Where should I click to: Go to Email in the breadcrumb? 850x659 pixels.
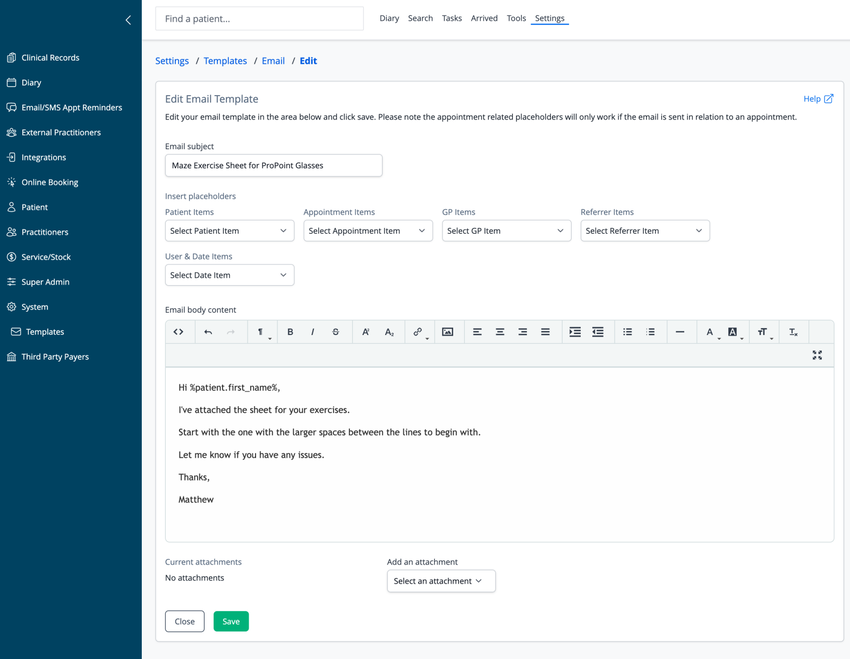pos(273,61)
